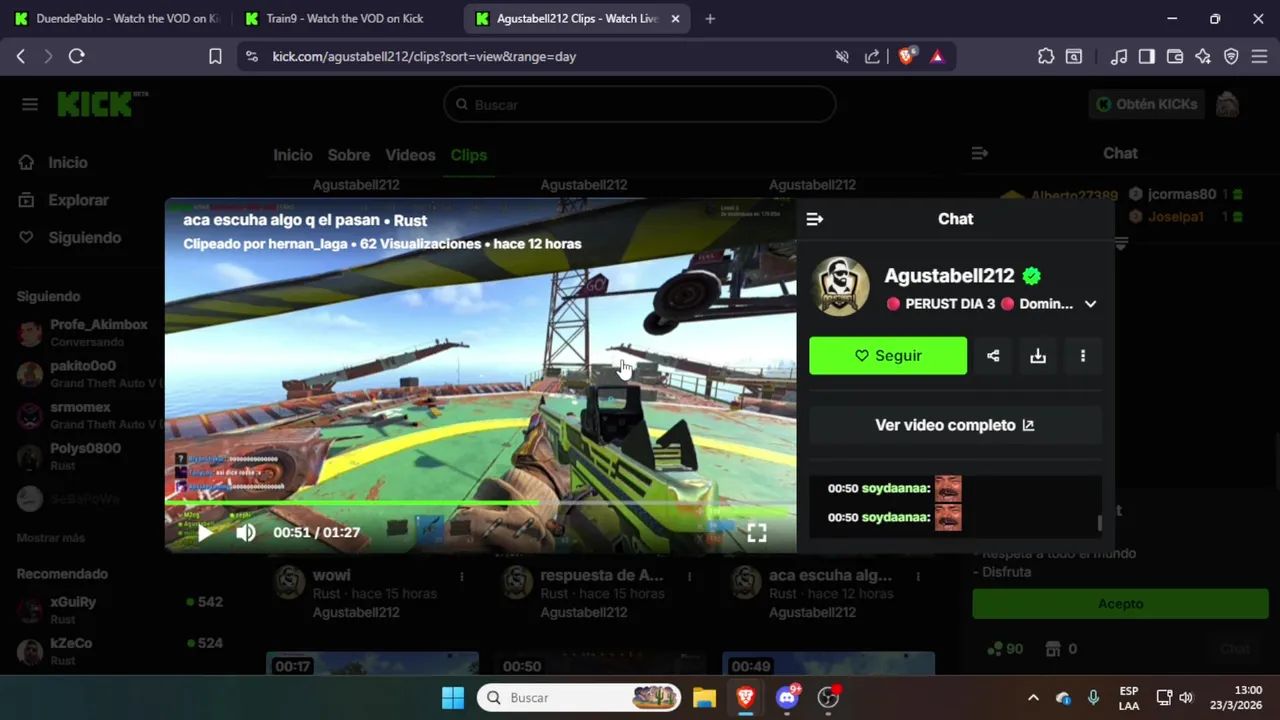
Task: Open the Brave VPN shield icon
Action: click(1231, 57)
